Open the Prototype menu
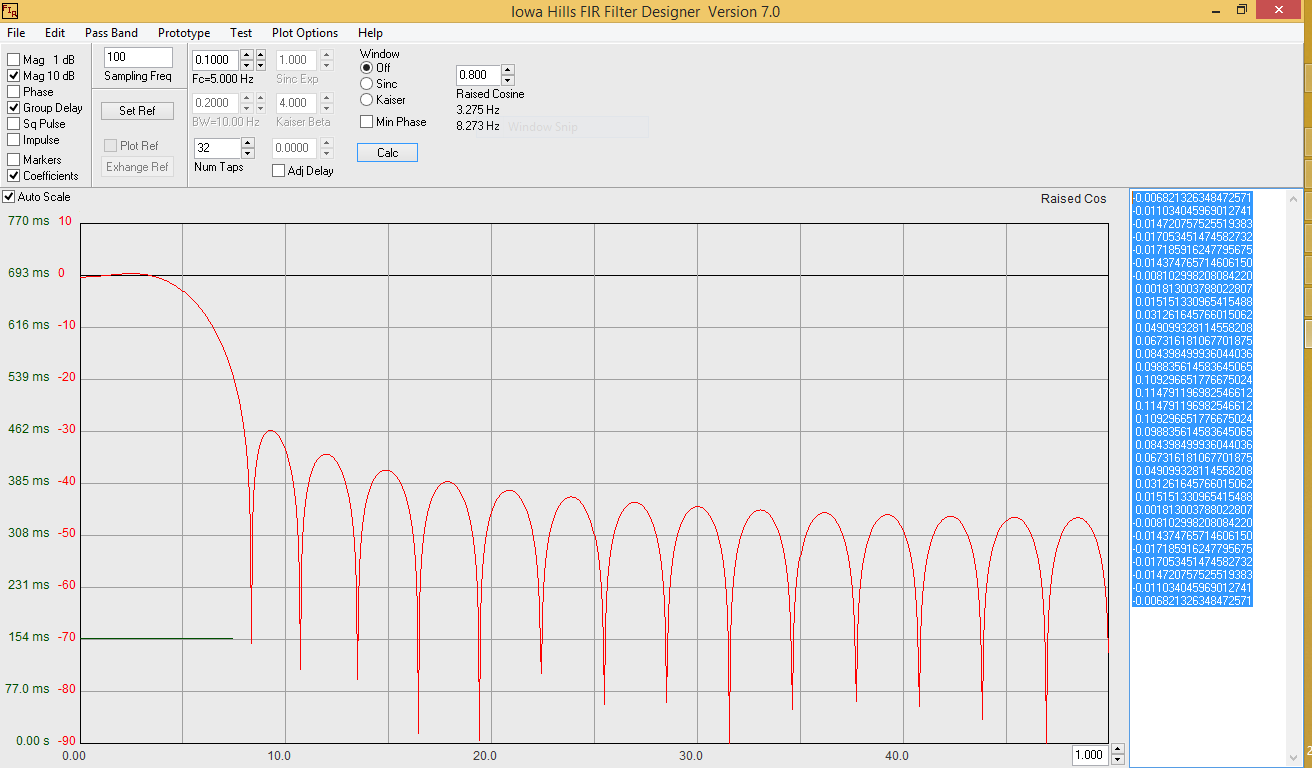 click(184, 33)
